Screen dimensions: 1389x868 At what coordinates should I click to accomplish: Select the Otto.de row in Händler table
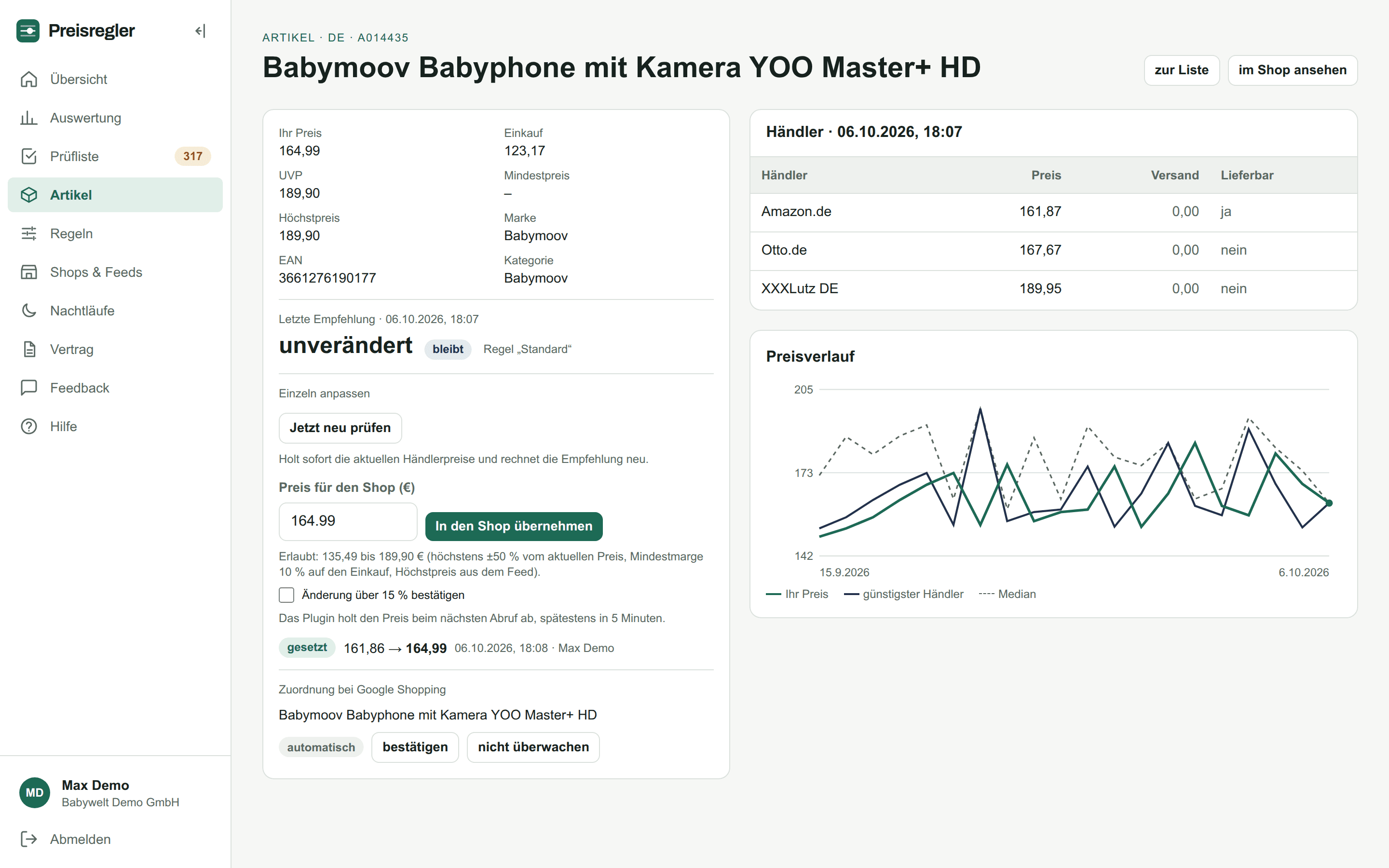1053,250
